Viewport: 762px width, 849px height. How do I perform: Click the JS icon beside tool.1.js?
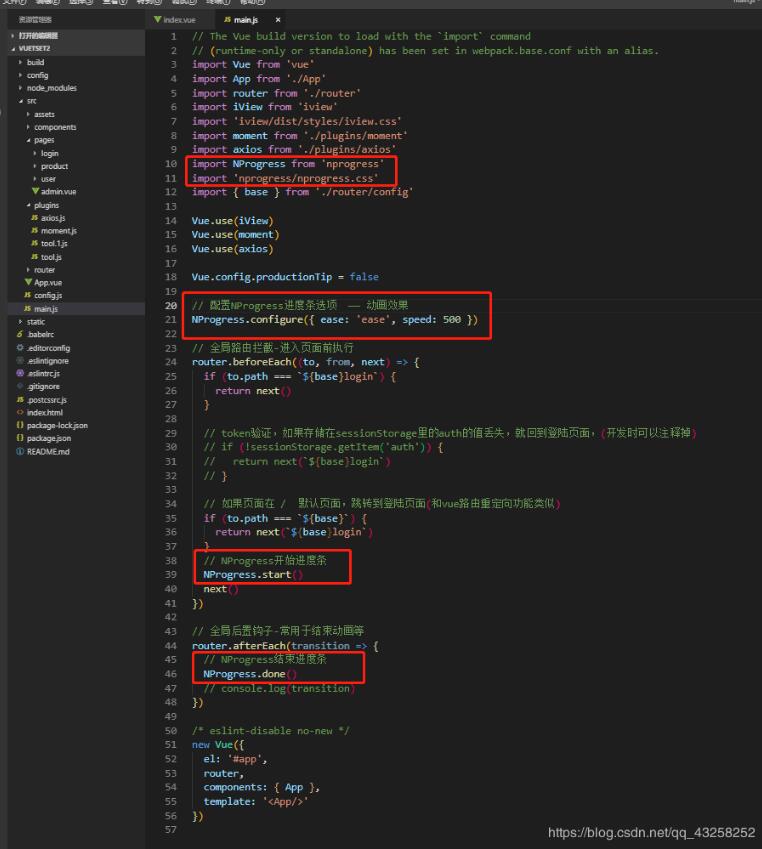click(x=35, y=243)
